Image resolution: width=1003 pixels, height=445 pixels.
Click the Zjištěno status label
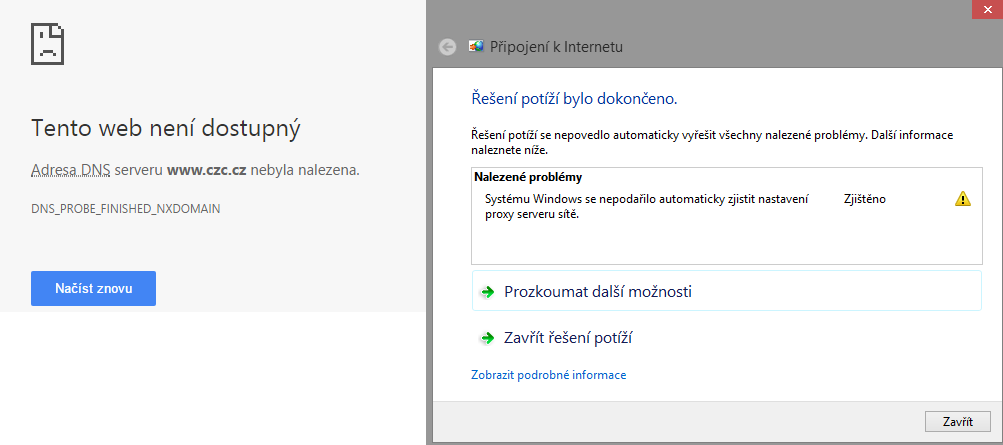(x=865, y=199)
